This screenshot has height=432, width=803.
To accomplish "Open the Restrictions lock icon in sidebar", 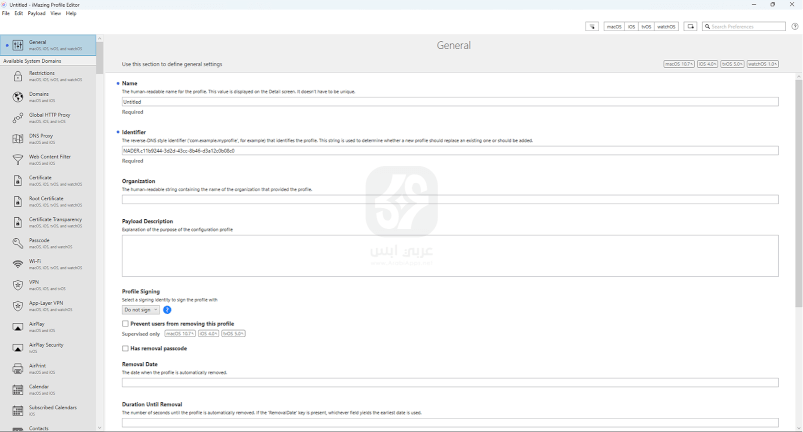I will point(18,76).
